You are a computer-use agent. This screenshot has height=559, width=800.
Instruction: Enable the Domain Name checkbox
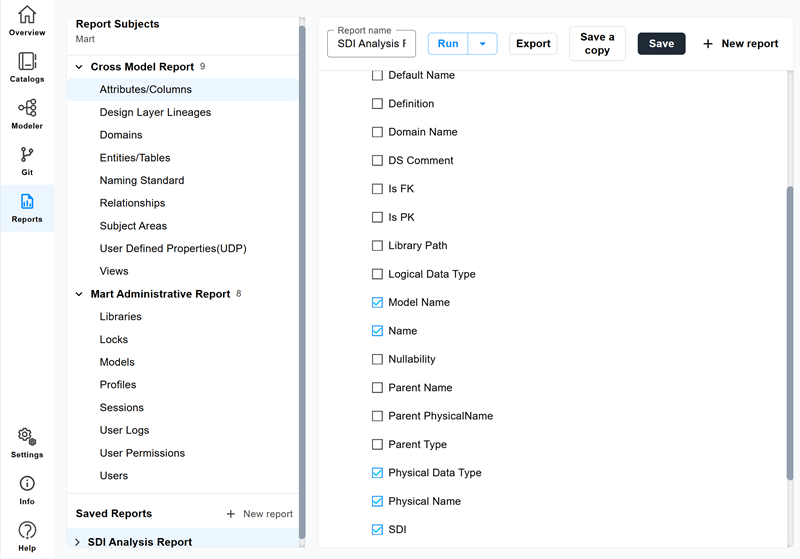coord(377,132)
